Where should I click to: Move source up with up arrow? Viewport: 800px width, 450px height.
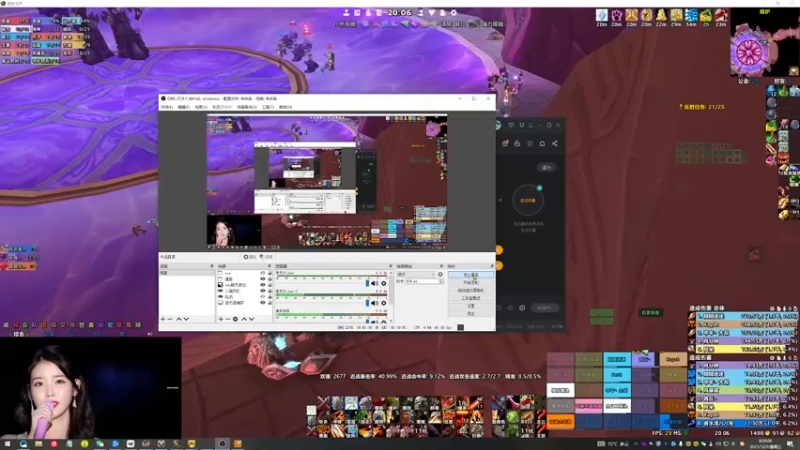(x=244, y=319)
